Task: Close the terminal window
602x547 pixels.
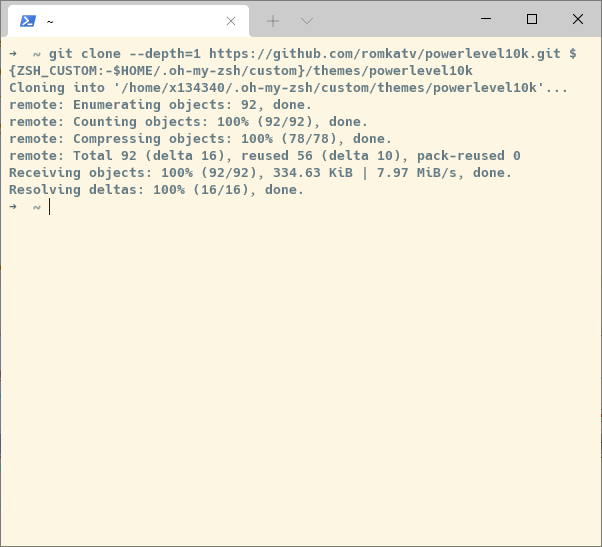Action: point(578,19)
